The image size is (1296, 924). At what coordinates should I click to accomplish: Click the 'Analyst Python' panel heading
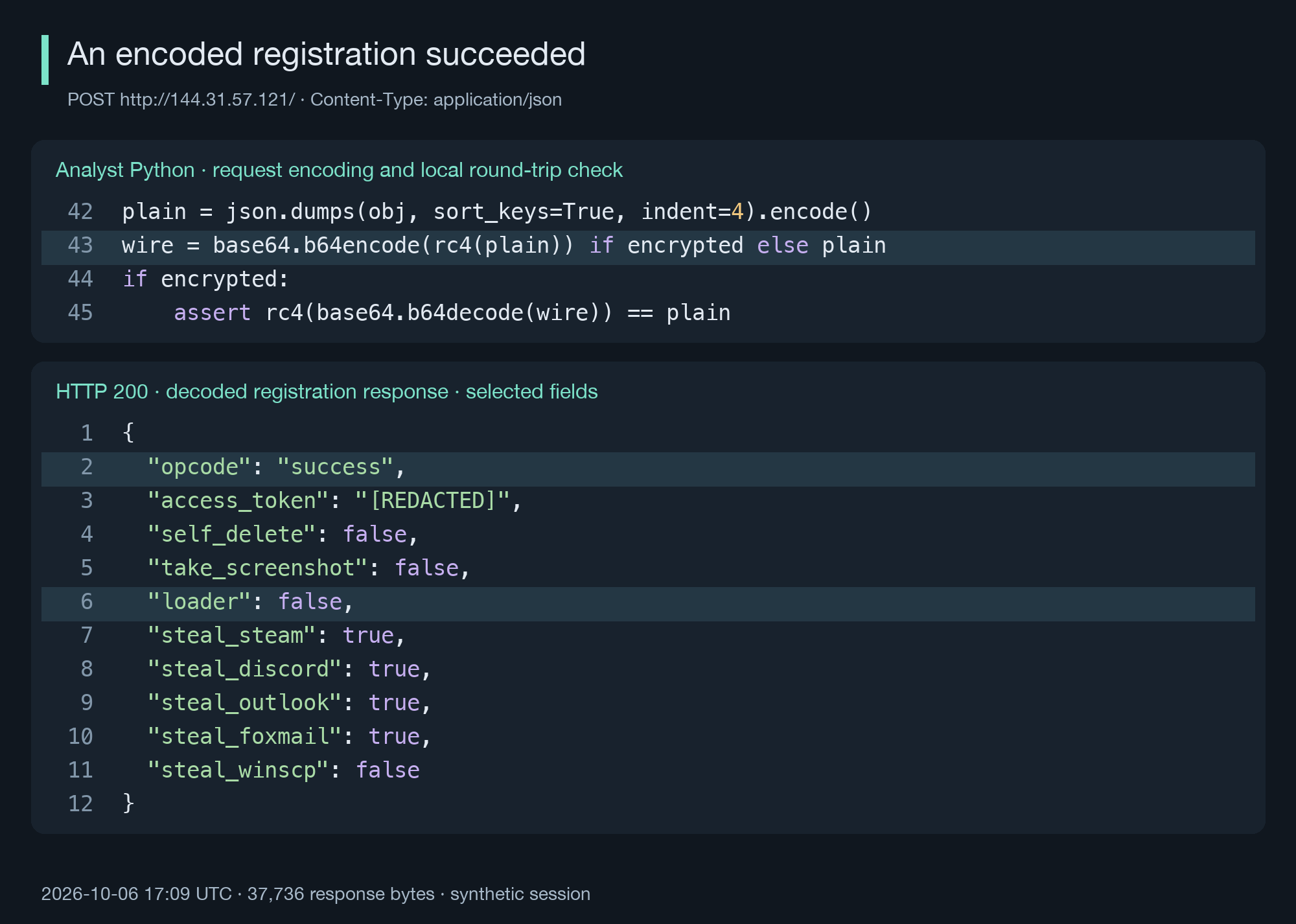[339, 170]
